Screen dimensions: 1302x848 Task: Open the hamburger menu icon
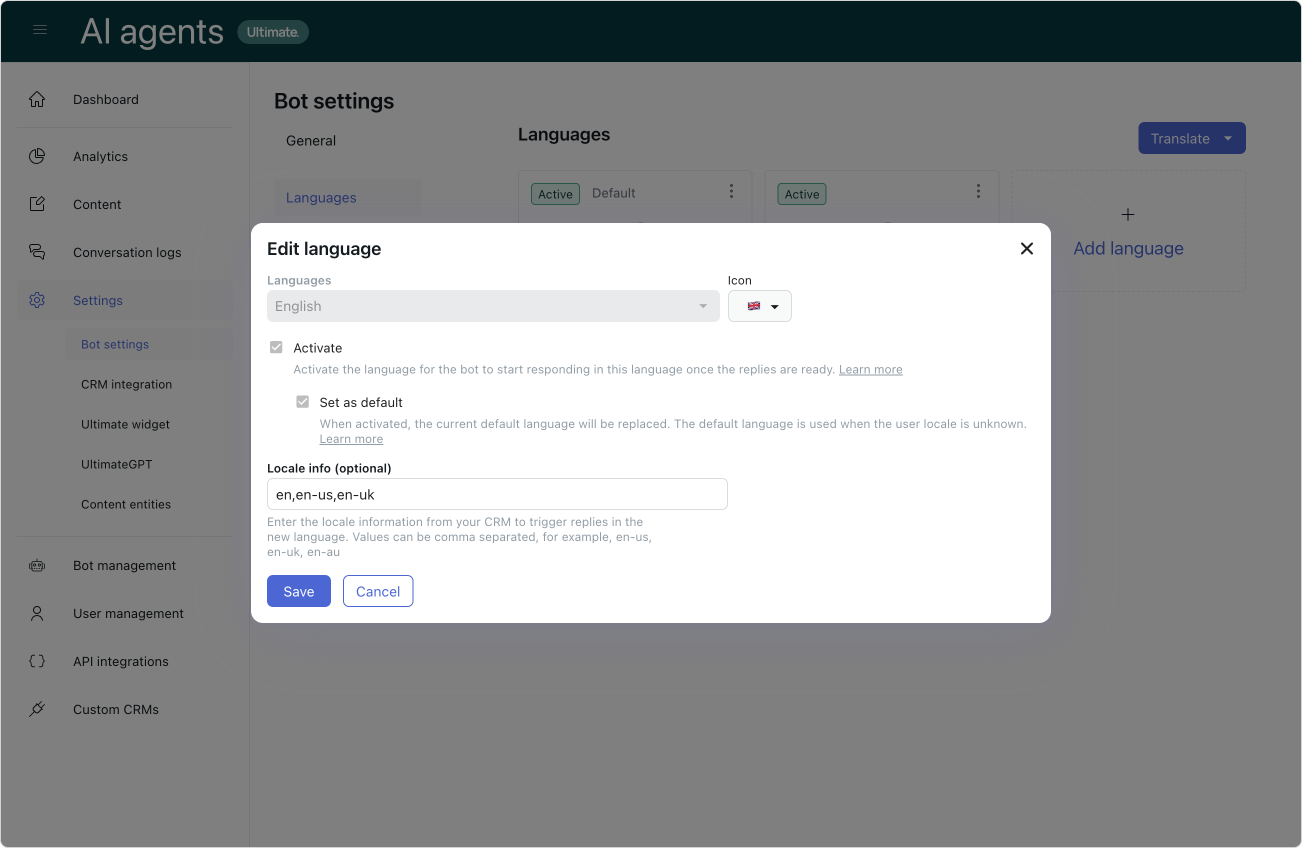(40, 30)
